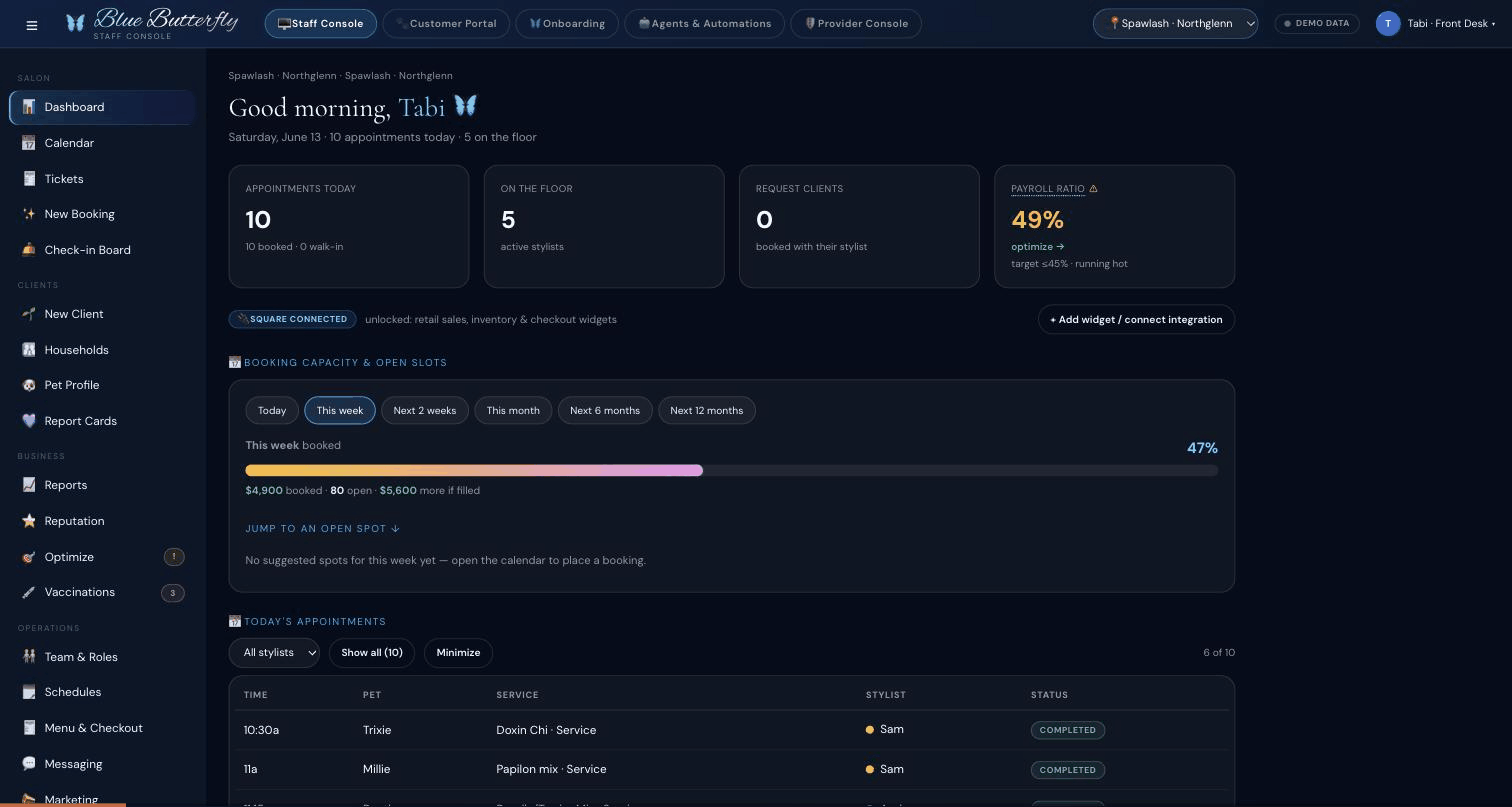The height and width of the screenshot is (807, 1512).
Task: Click the Completed status in Millie row
Action: click(1068, 770)
